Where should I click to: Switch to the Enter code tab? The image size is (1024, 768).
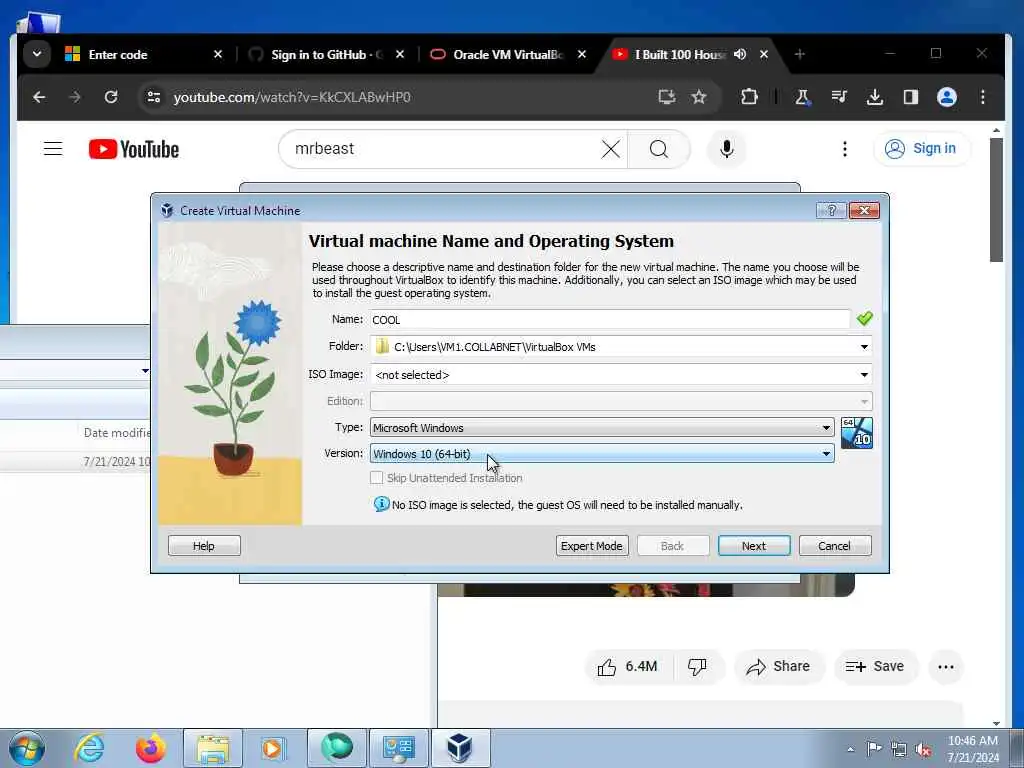[144, 55]
